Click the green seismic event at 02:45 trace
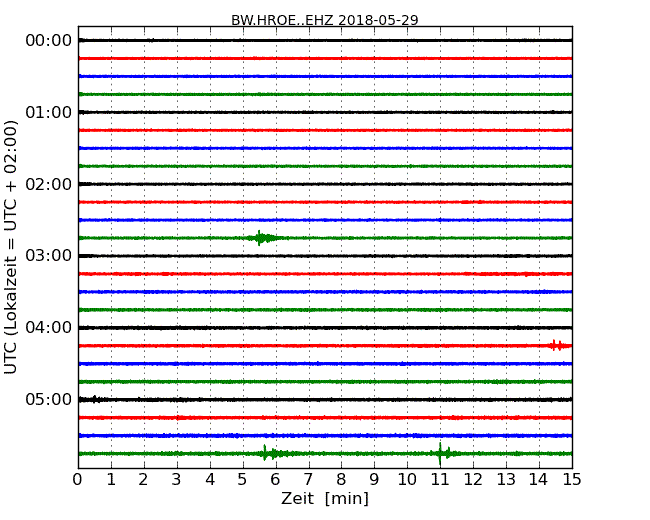 [x=264, y=238]
